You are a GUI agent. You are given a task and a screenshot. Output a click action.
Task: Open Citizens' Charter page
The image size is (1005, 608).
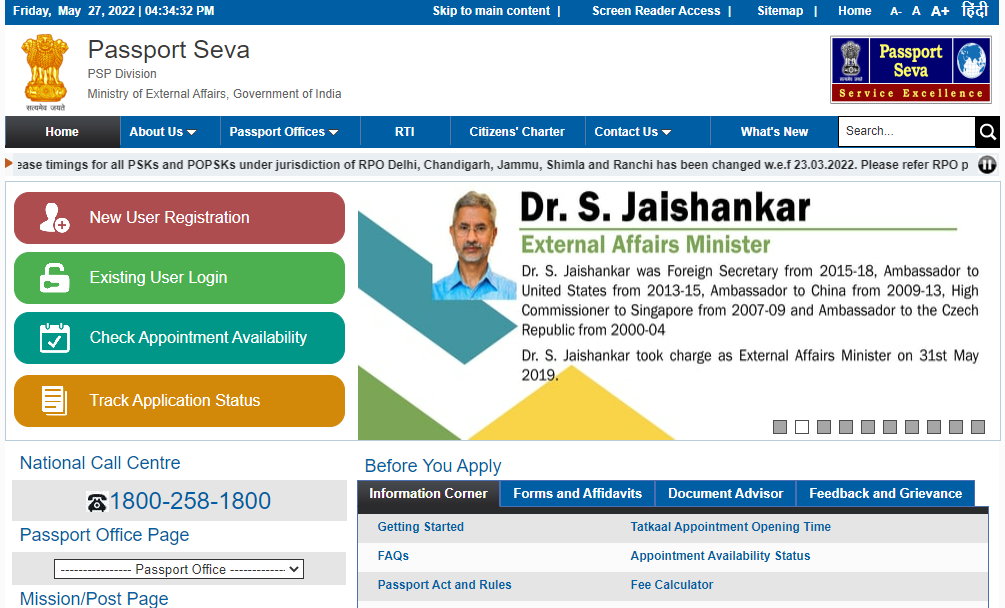tap(517, 132)
